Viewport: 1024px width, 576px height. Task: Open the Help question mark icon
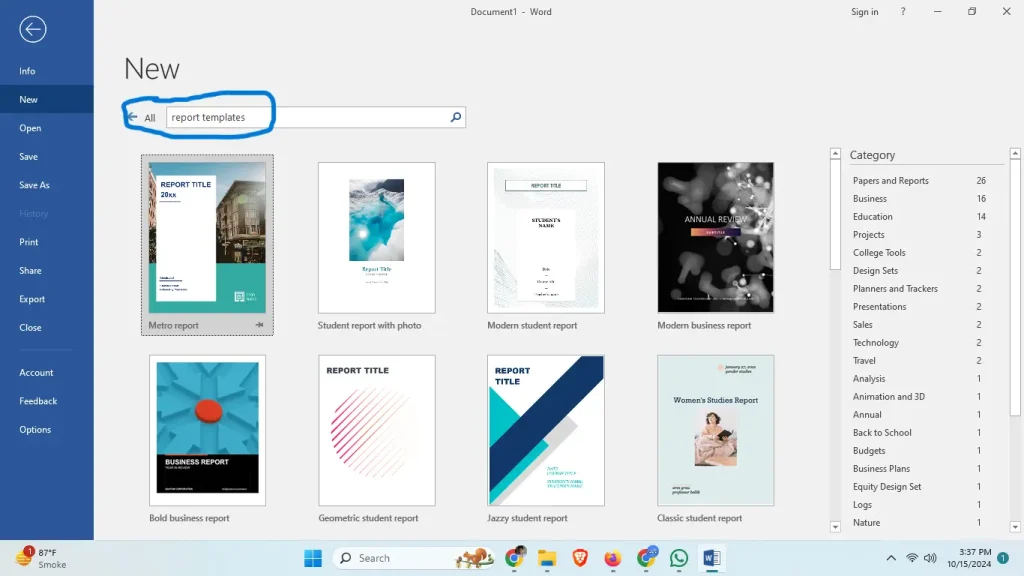[903, 12]
